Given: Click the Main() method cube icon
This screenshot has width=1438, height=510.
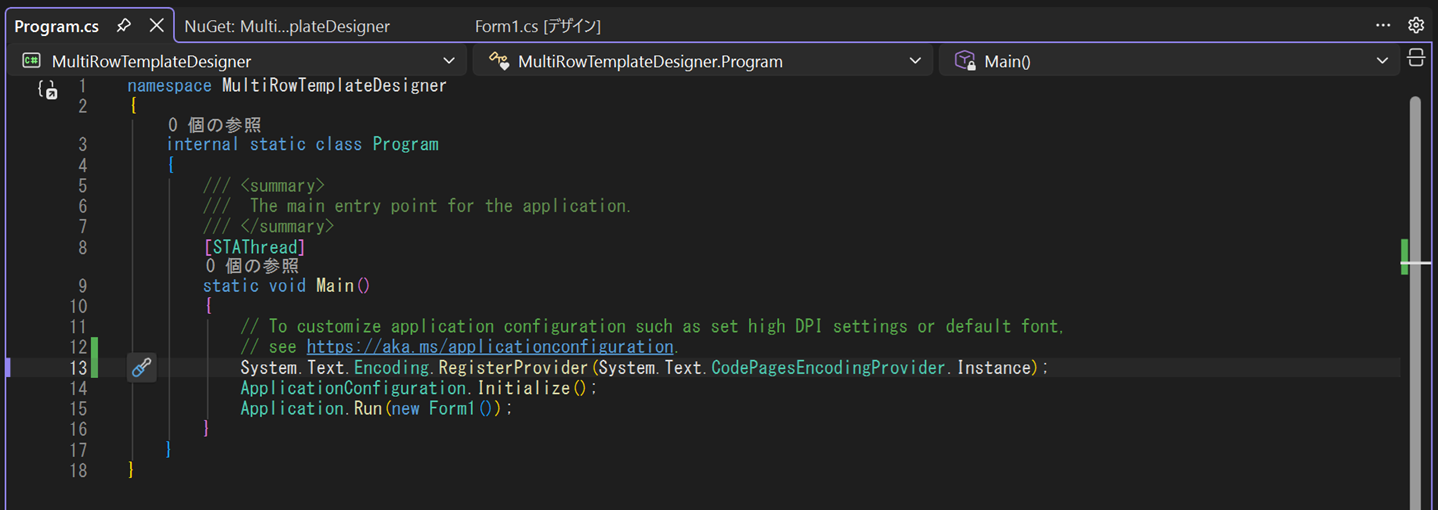Looking at the screenshot, I should point(965,61).
